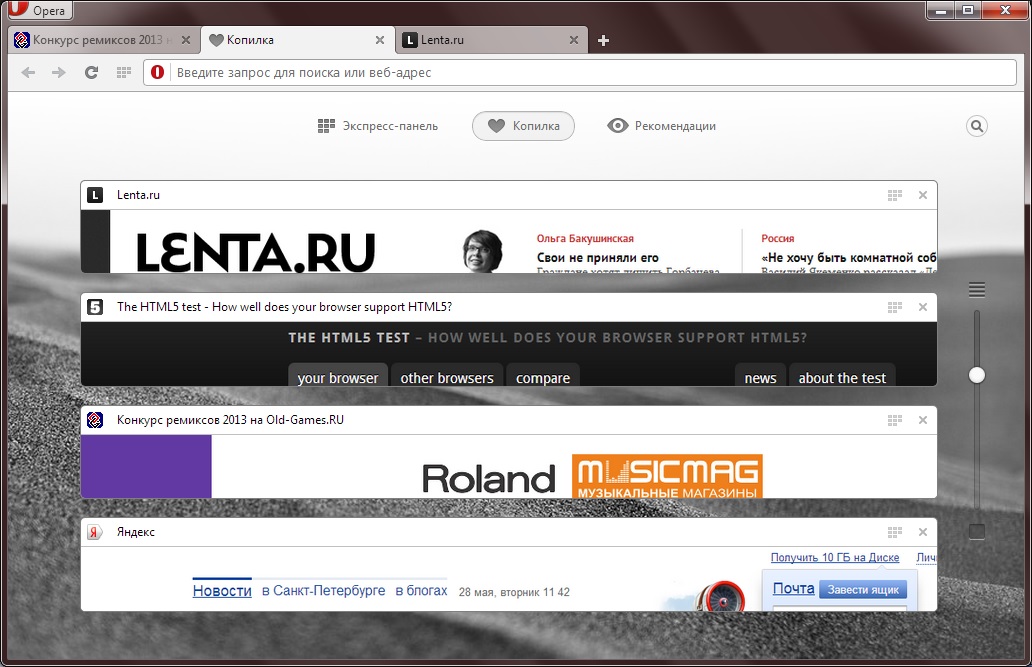The height and width of the screenshot is (667, 1032).
Task: Open the Яндекс page preview
Action: tap(509, 579)
